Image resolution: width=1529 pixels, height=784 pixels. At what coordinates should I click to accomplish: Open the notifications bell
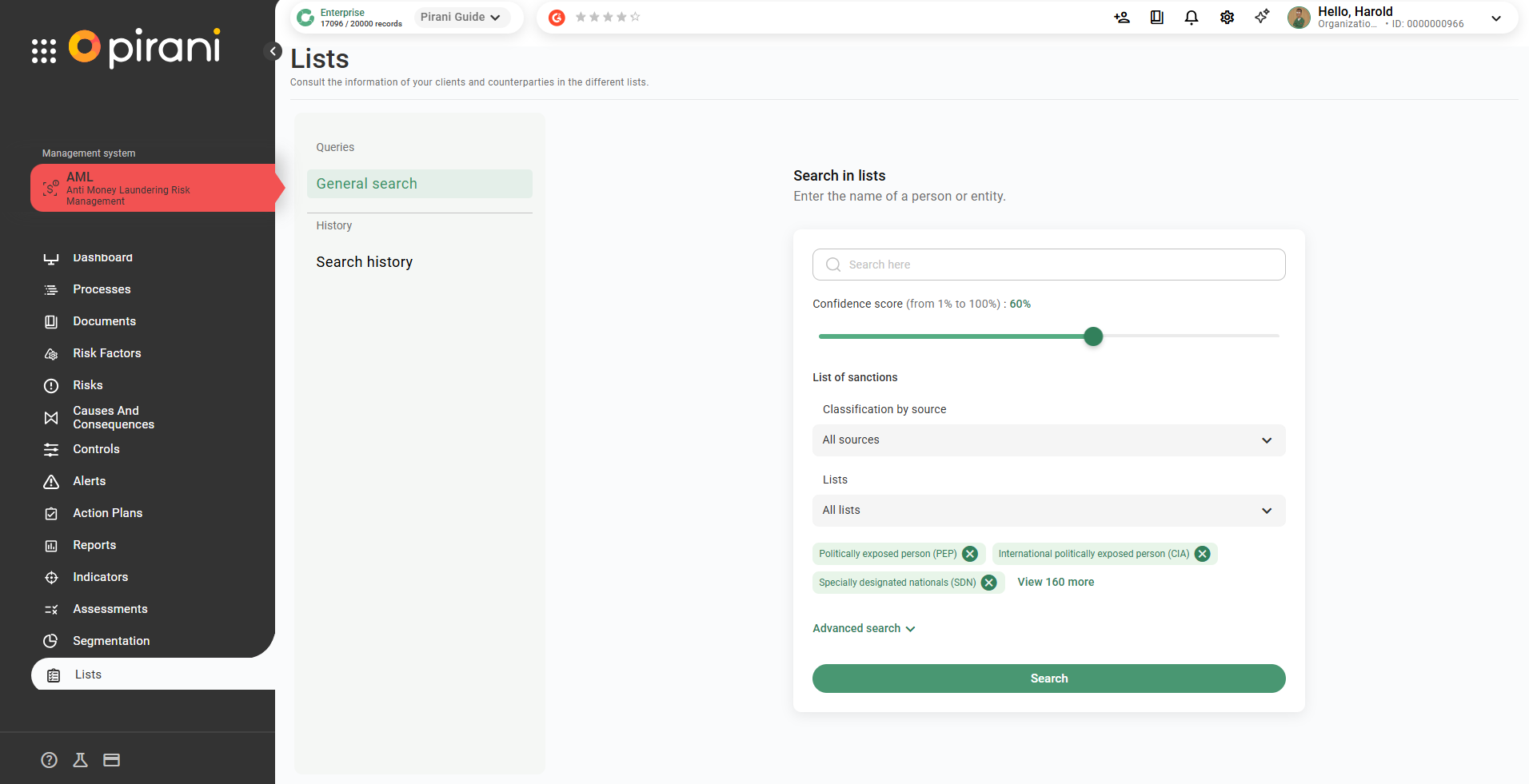[1191, 18]
